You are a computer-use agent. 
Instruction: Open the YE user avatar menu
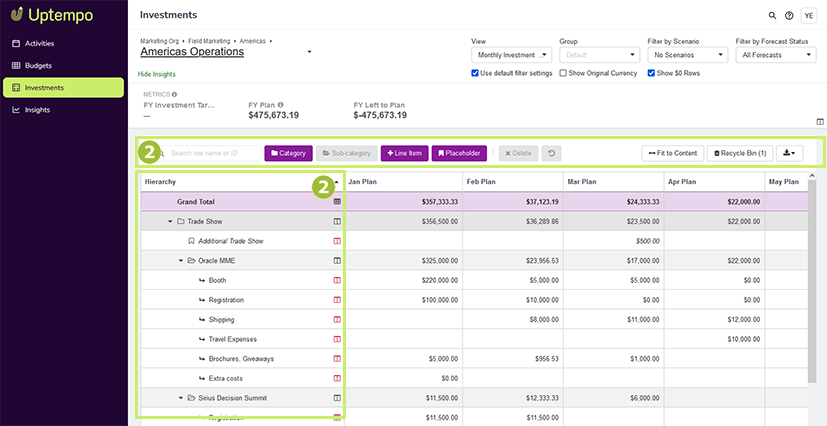[808, 16]
